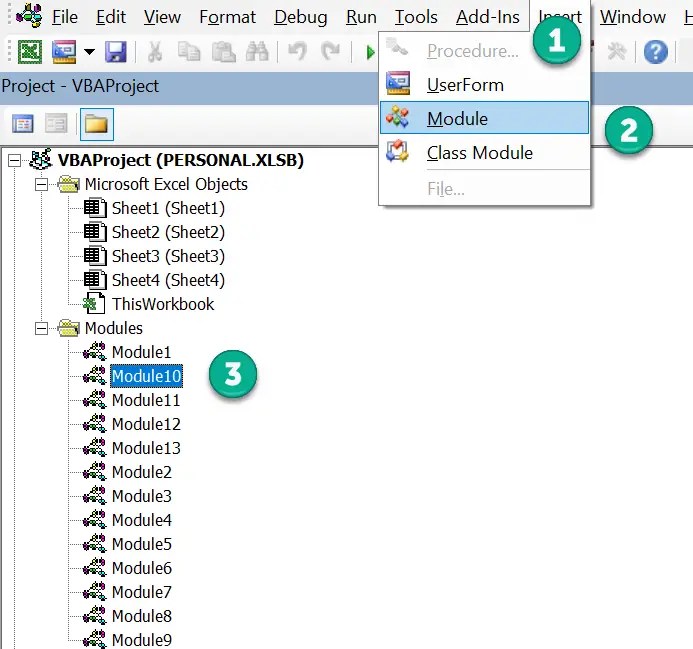Screen dimensions: 693x649
Task: Choose Class Module from Insert menu
Action: coord(484,153)
